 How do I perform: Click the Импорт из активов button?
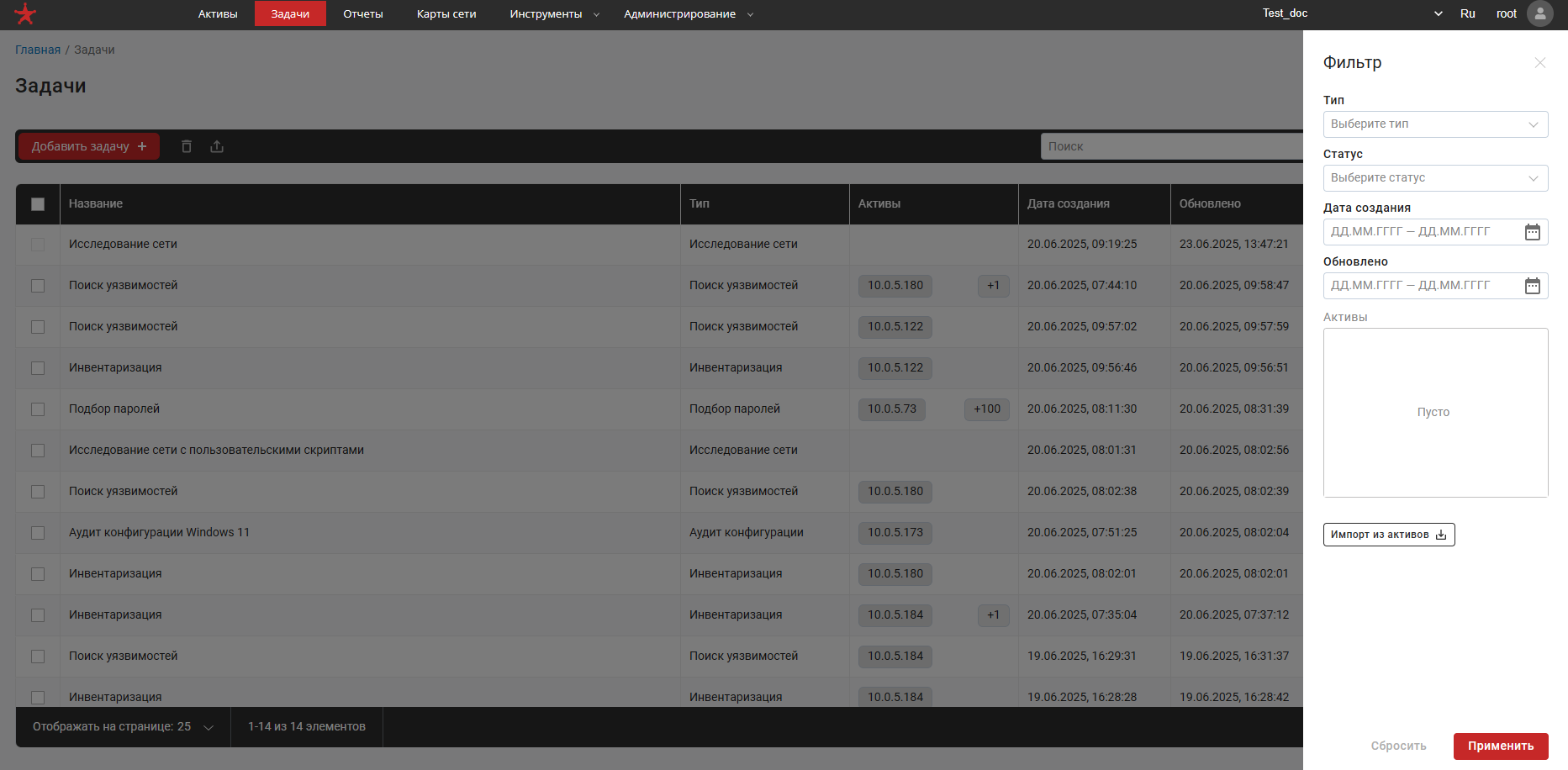(x=1388, y=535)
